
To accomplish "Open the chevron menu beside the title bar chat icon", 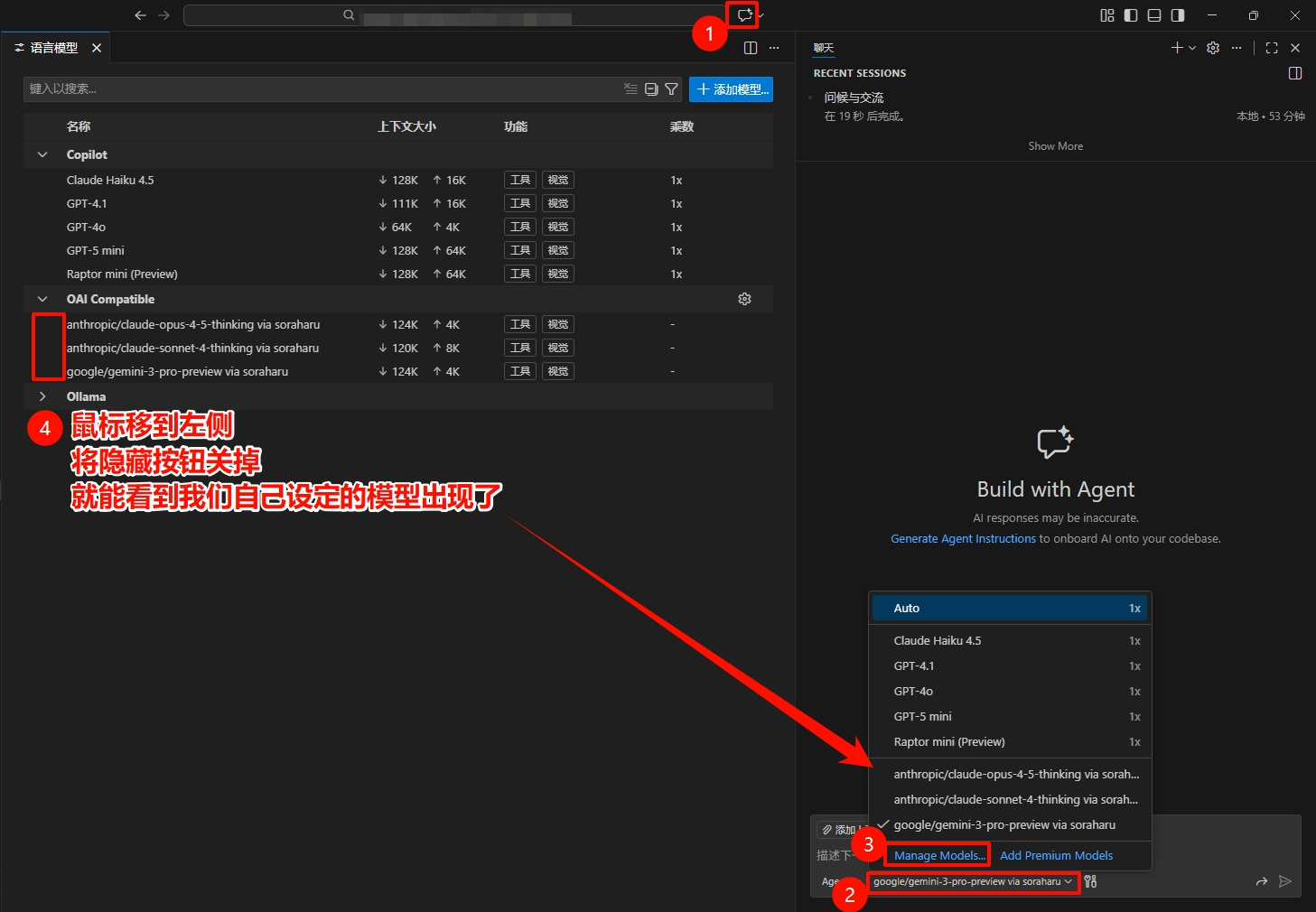I will (761, 15).
